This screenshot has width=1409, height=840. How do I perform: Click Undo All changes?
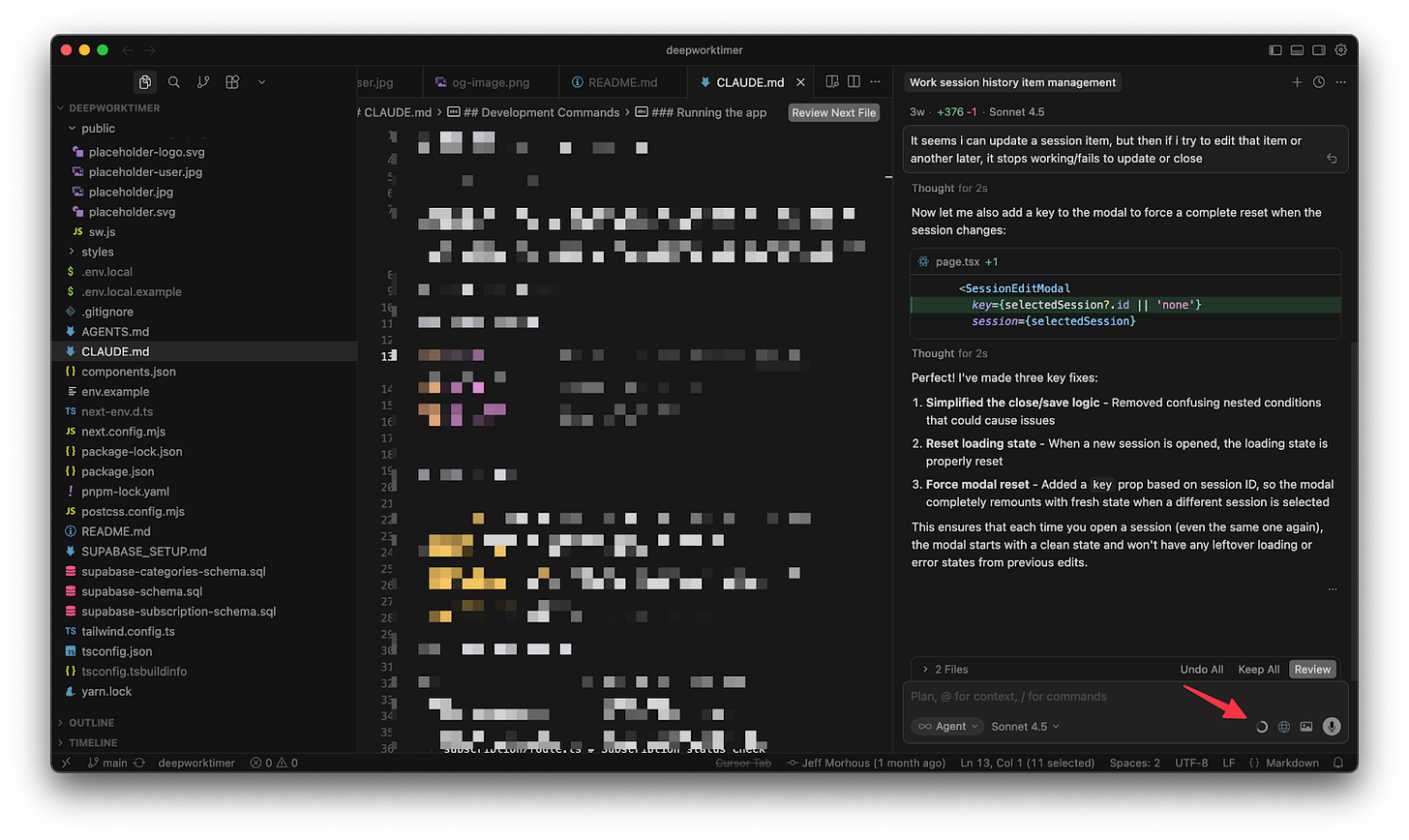pos(1201,670)
